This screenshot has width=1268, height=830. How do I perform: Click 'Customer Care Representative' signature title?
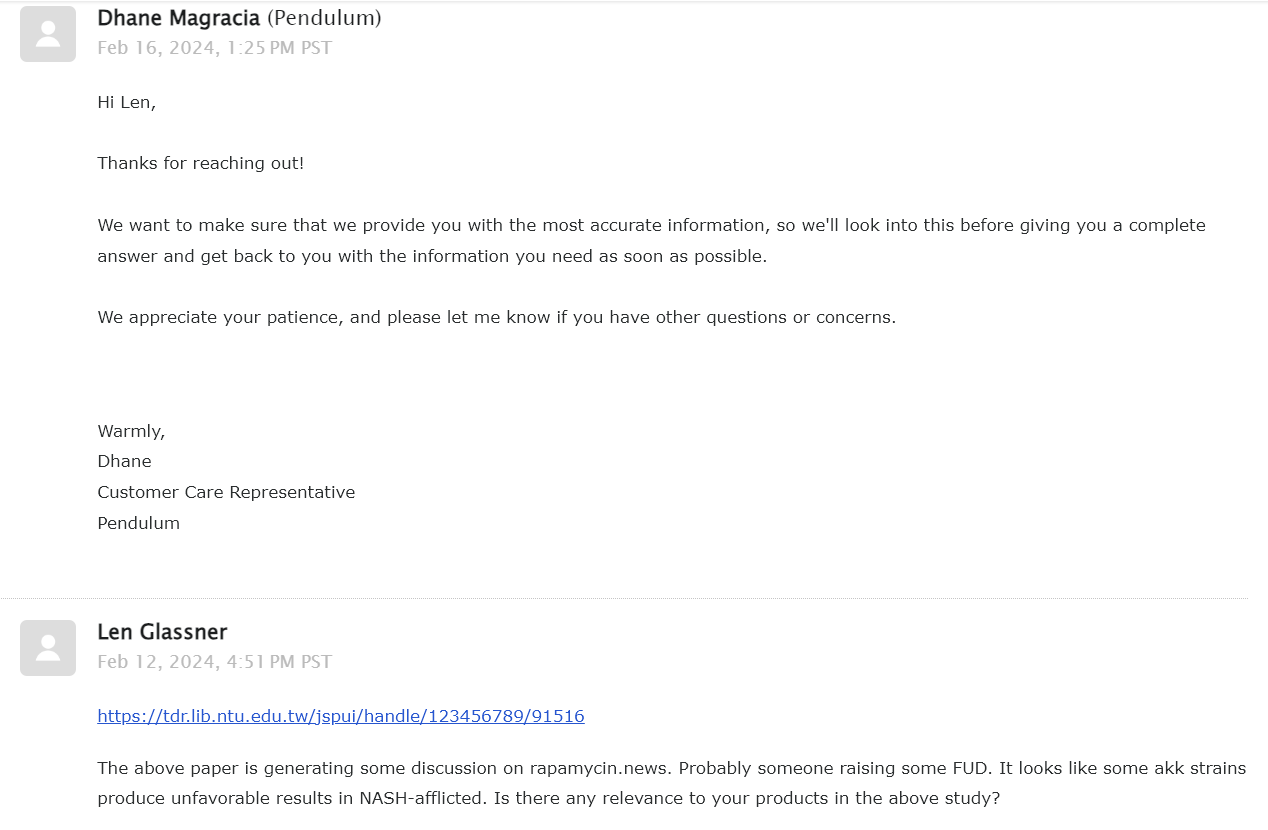click(x=226, y=492)
